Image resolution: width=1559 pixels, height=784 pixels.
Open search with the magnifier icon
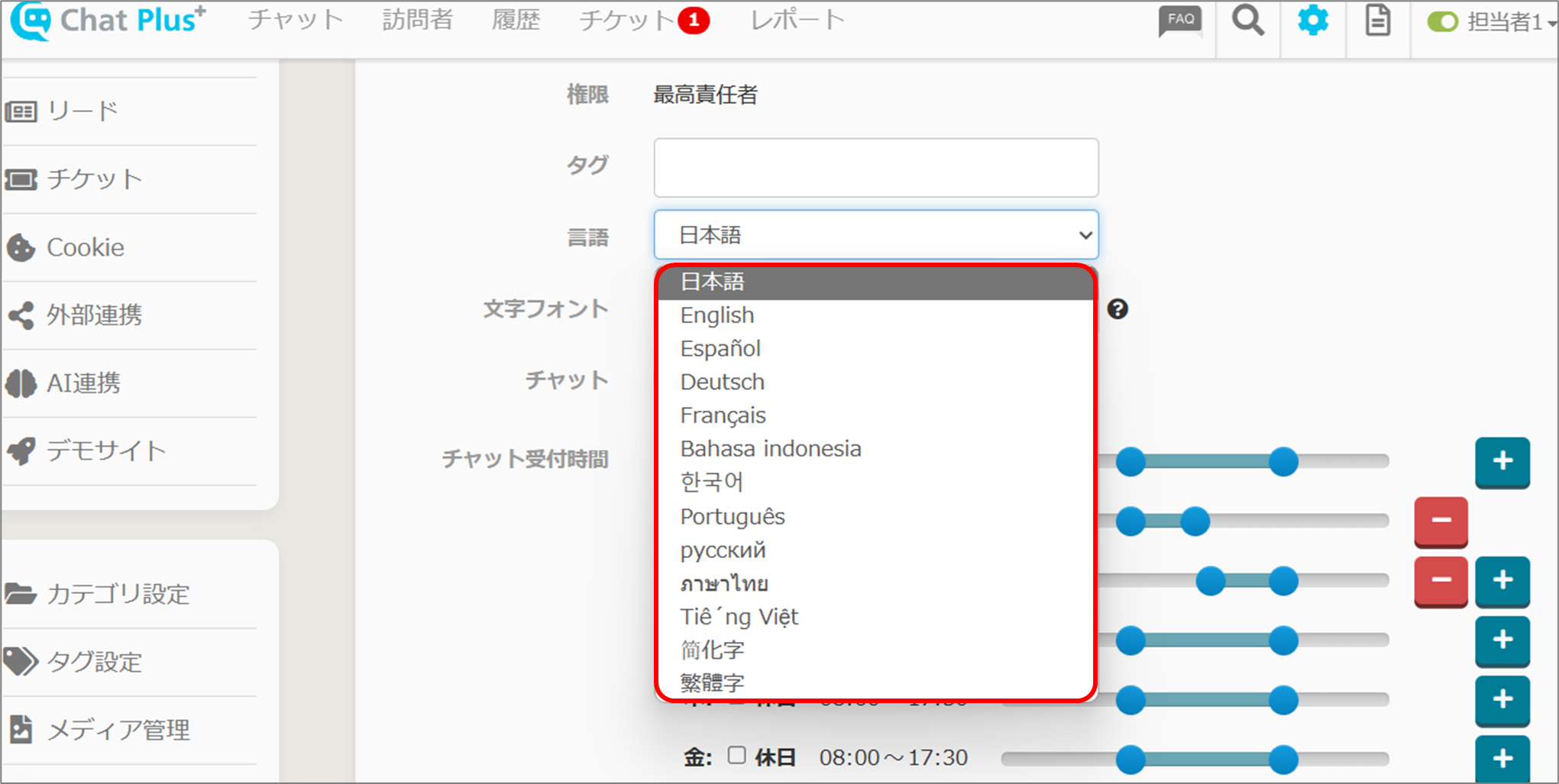pyautogui.click(x=1247, y=21)
